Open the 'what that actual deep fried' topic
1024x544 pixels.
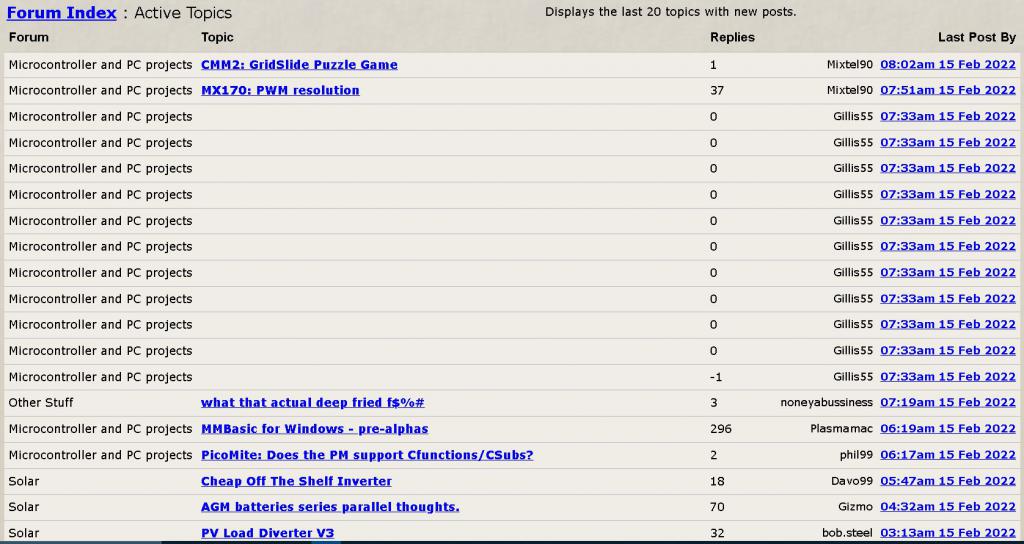click(312, 403)
